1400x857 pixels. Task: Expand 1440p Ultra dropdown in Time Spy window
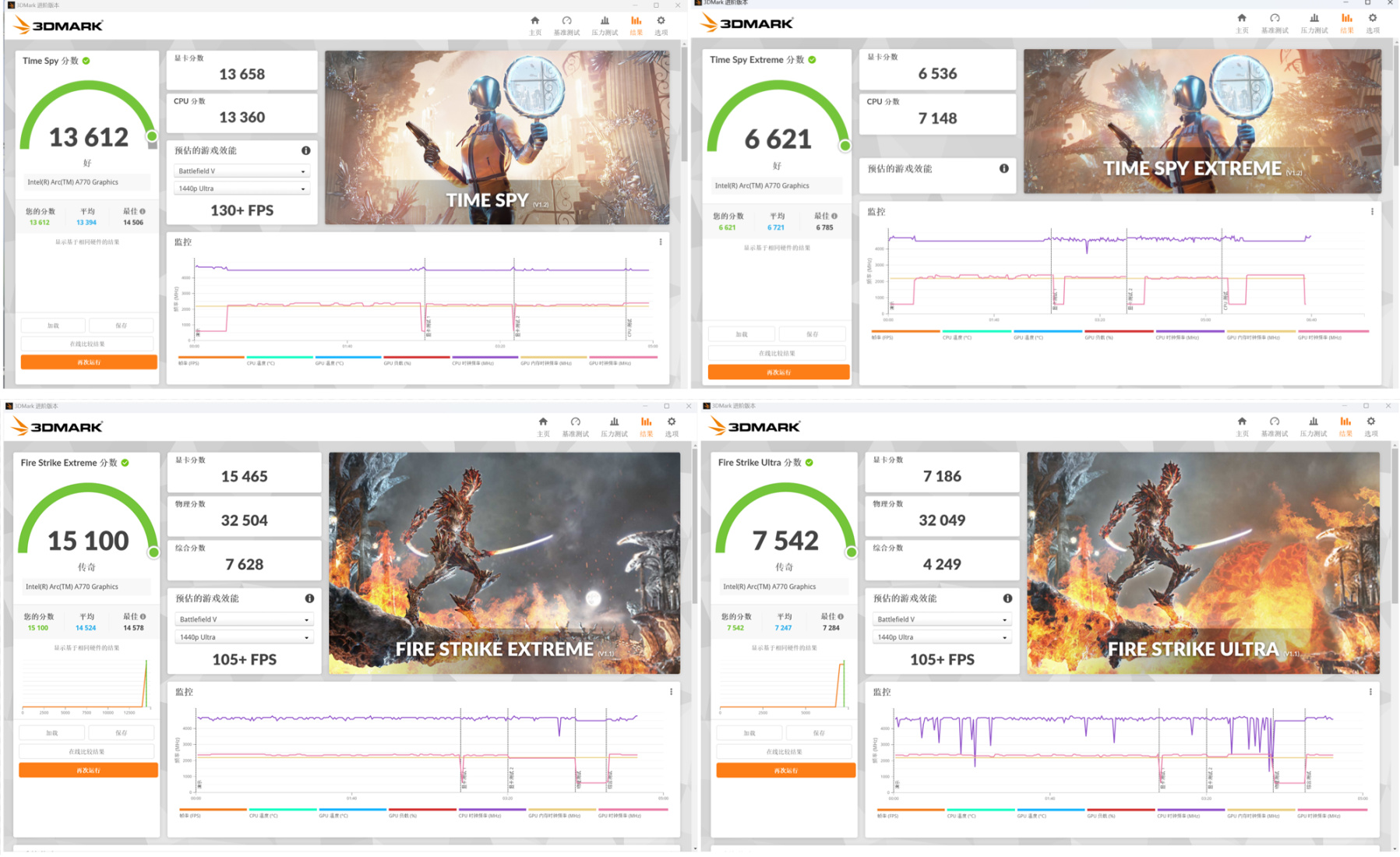click(242, 189)
